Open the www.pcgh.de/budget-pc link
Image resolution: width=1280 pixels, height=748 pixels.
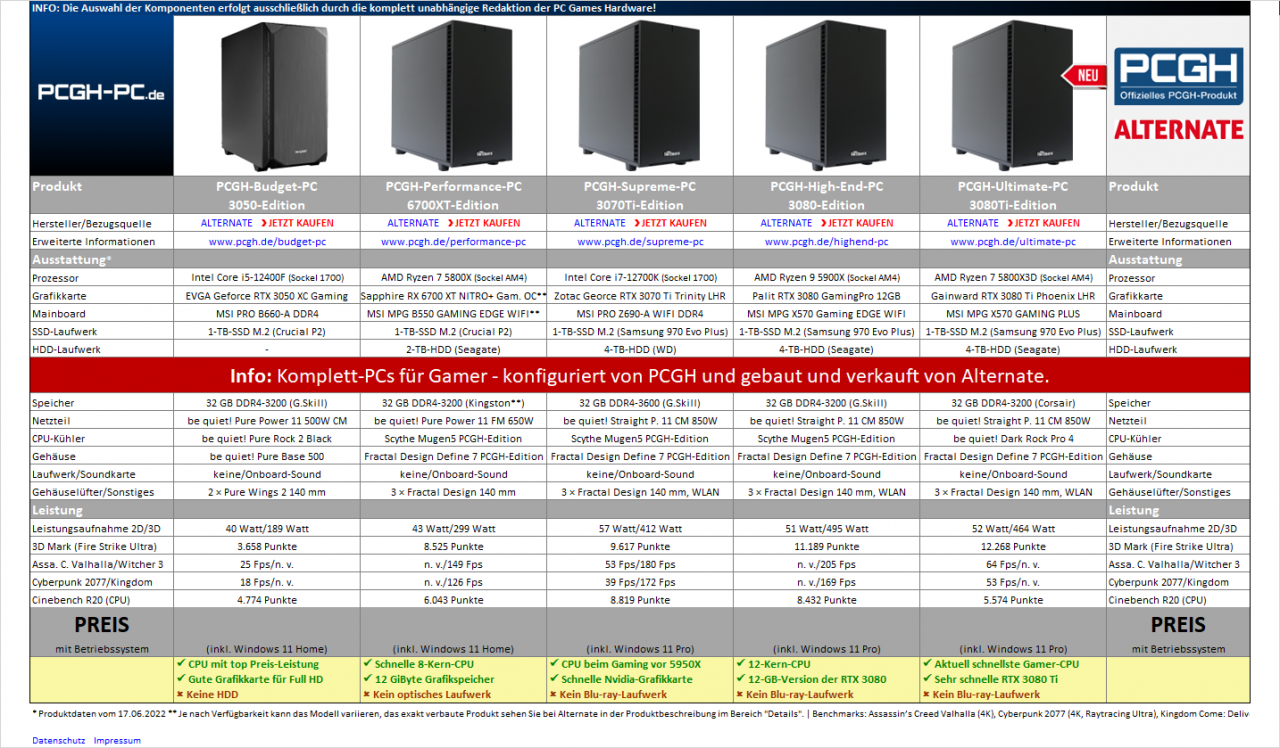pos(267,242)
